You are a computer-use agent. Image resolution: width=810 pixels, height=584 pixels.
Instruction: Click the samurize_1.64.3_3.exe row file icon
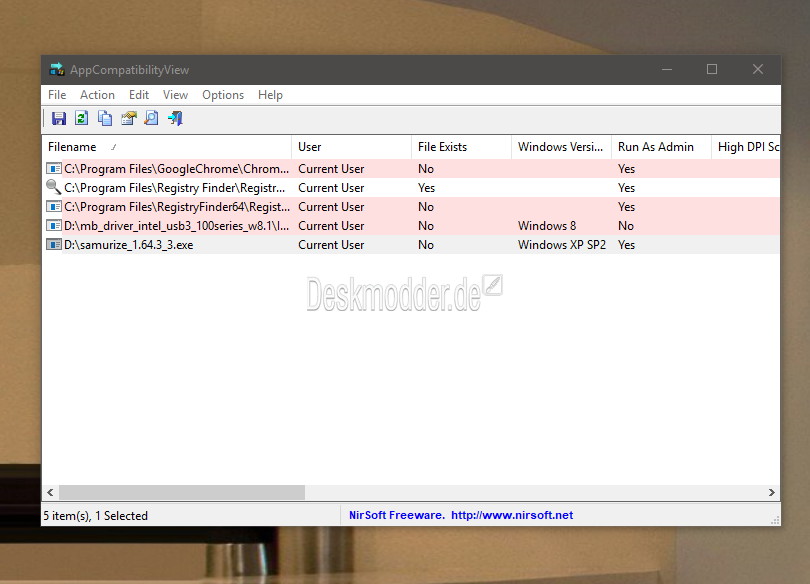pyautogui.click(x=54, y=244)
